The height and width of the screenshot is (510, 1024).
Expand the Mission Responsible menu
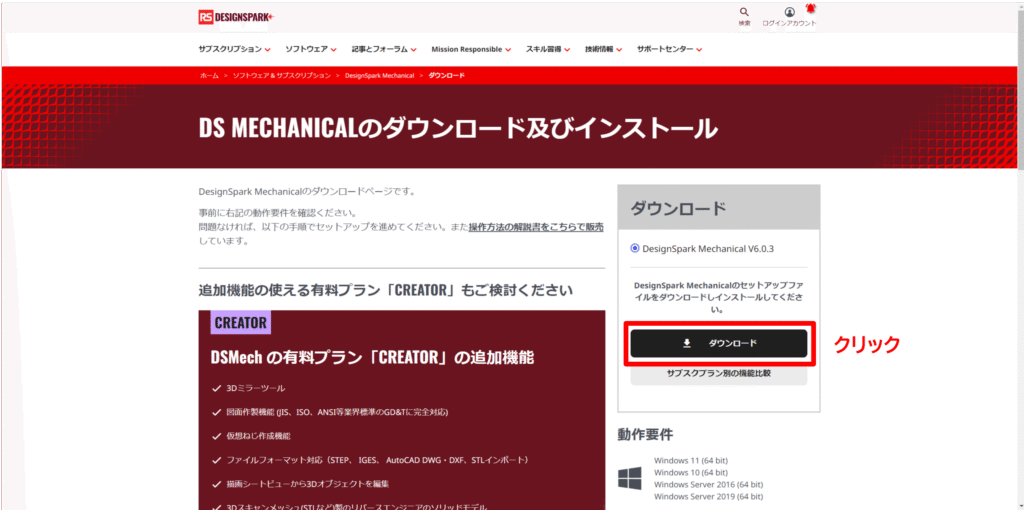click(471, 49)
